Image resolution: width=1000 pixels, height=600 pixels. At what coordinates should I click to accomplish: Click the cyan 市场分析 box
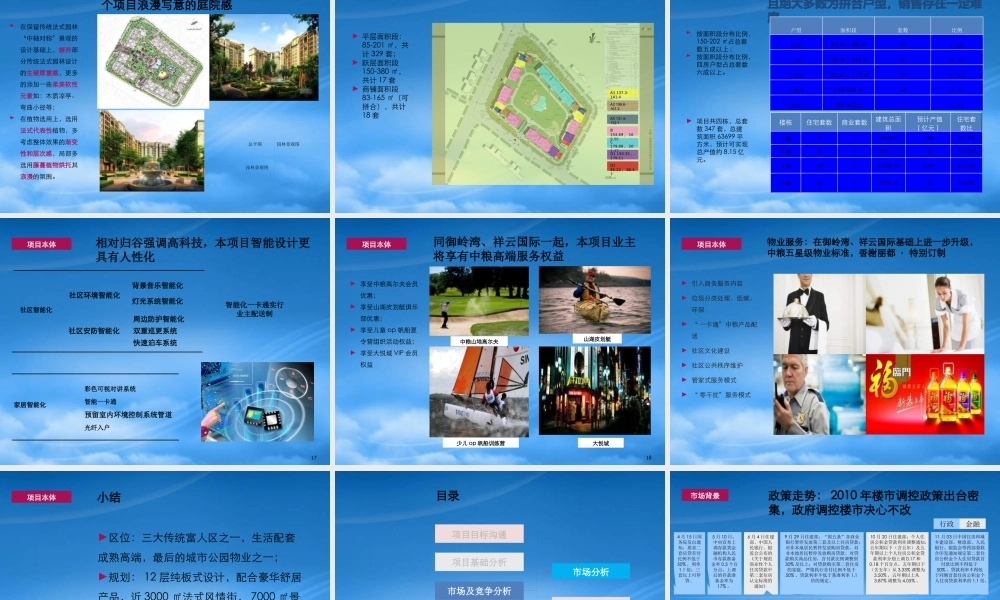coord(591,572)
